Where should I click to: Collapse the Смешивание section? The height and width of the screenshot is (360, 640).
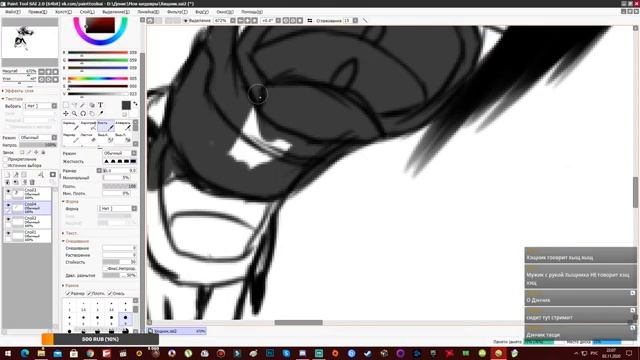[x=76, y=241]
